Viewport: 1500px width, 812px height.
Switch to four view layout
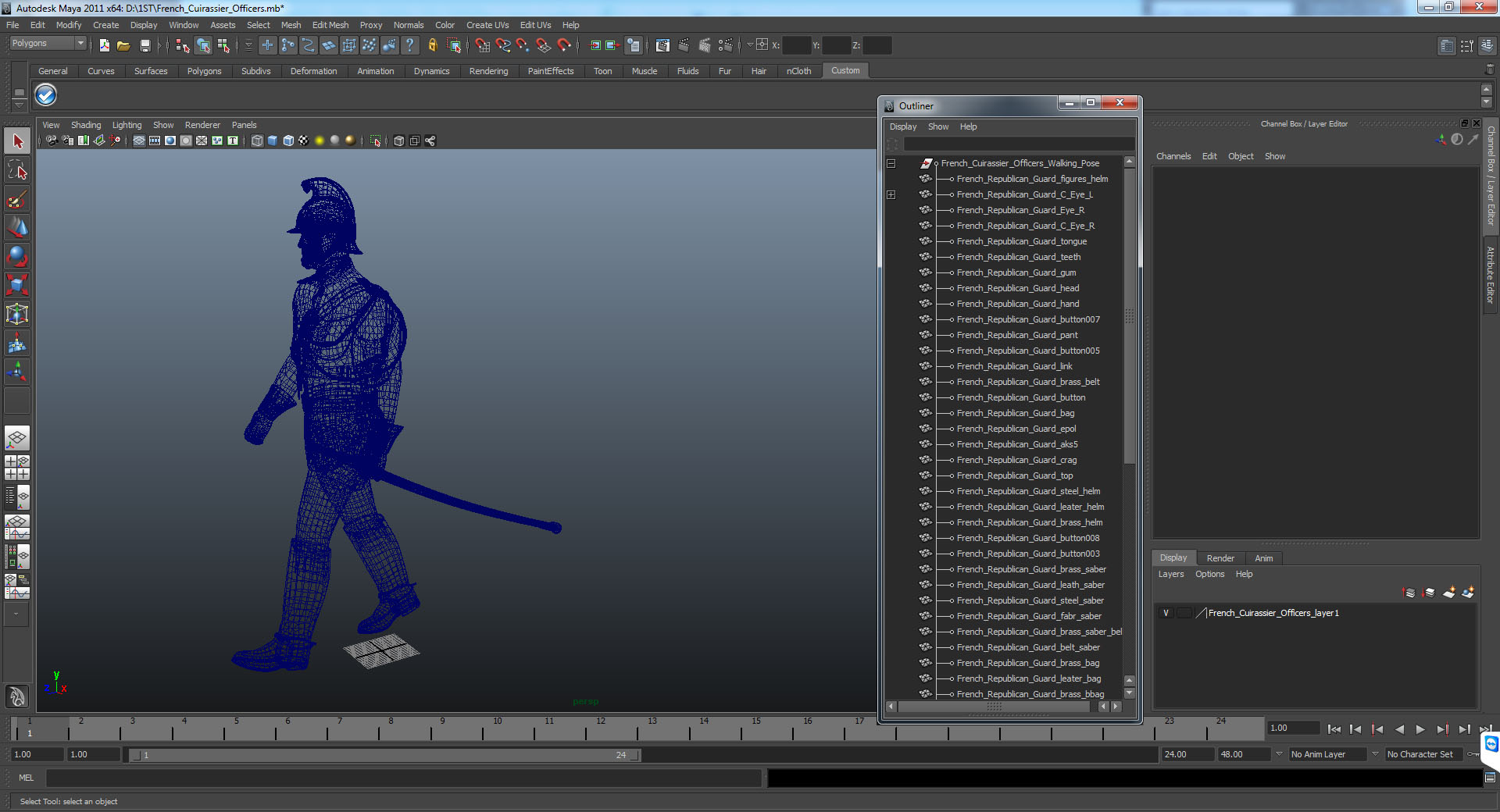pos(17,468)
